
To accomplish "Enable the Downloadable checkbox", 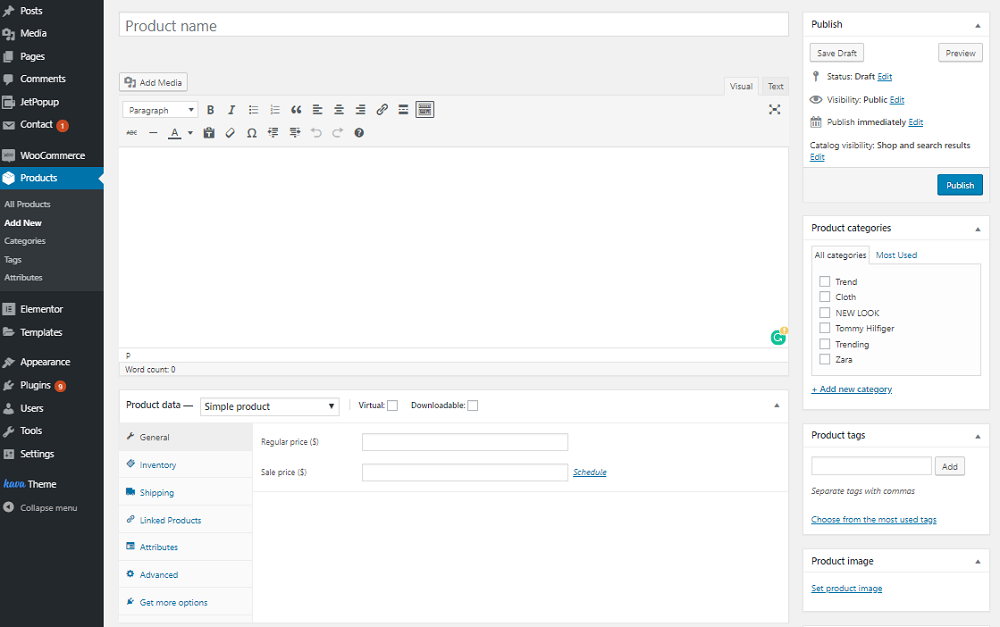I will pyautogui.click(x=473, y=405).
